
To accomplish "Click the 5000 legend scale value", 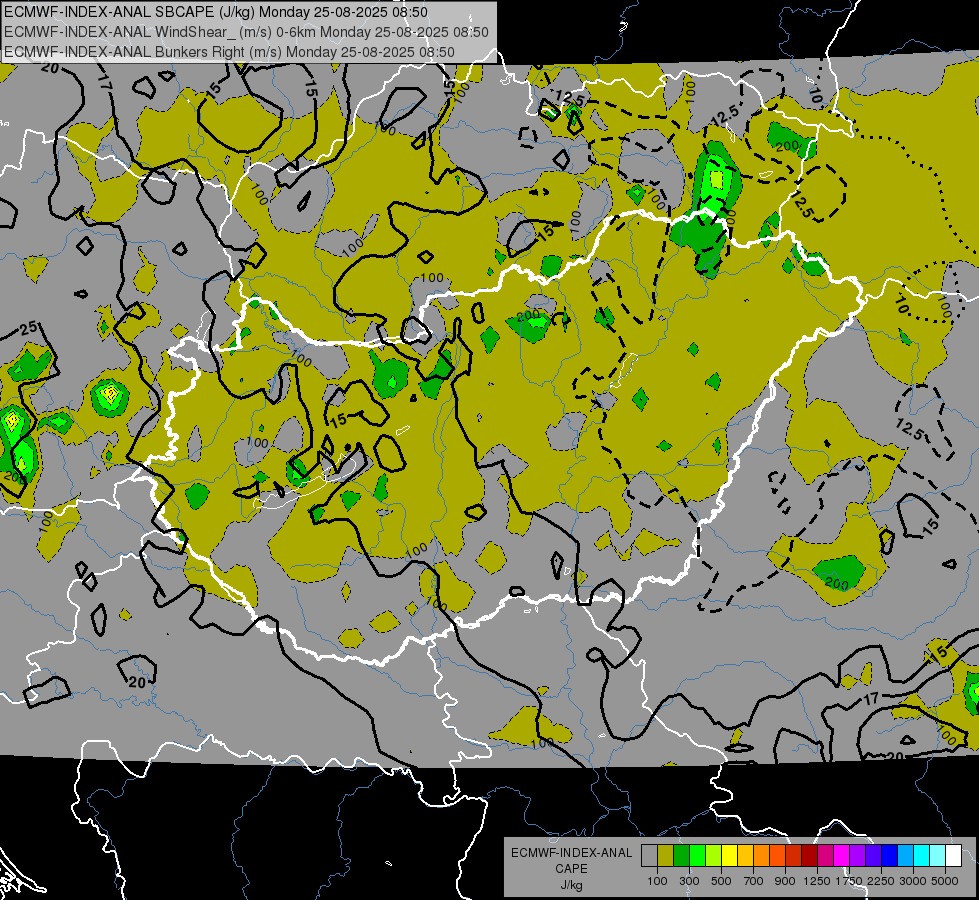I will coord(945,881).
